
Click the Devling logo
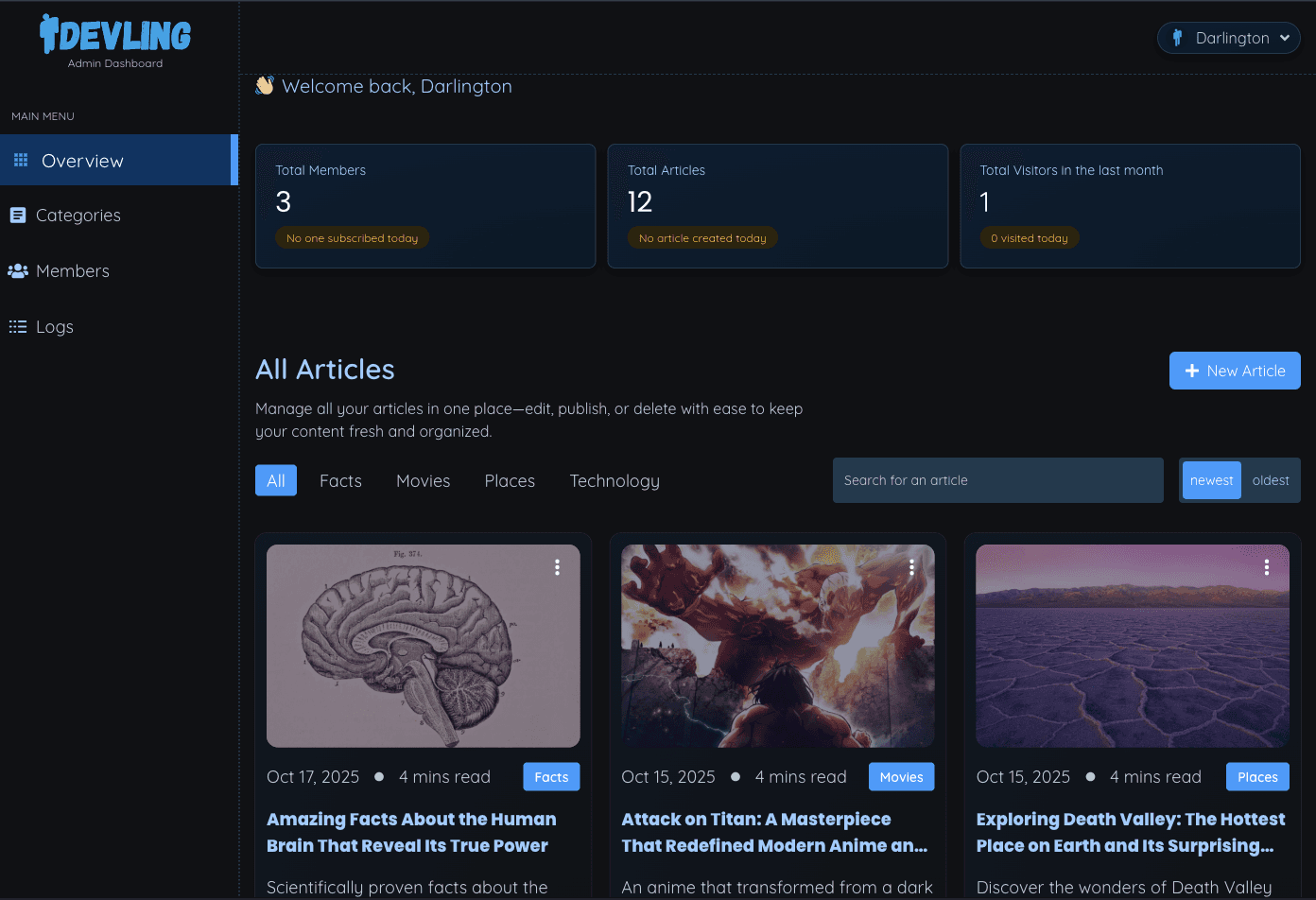115,35
